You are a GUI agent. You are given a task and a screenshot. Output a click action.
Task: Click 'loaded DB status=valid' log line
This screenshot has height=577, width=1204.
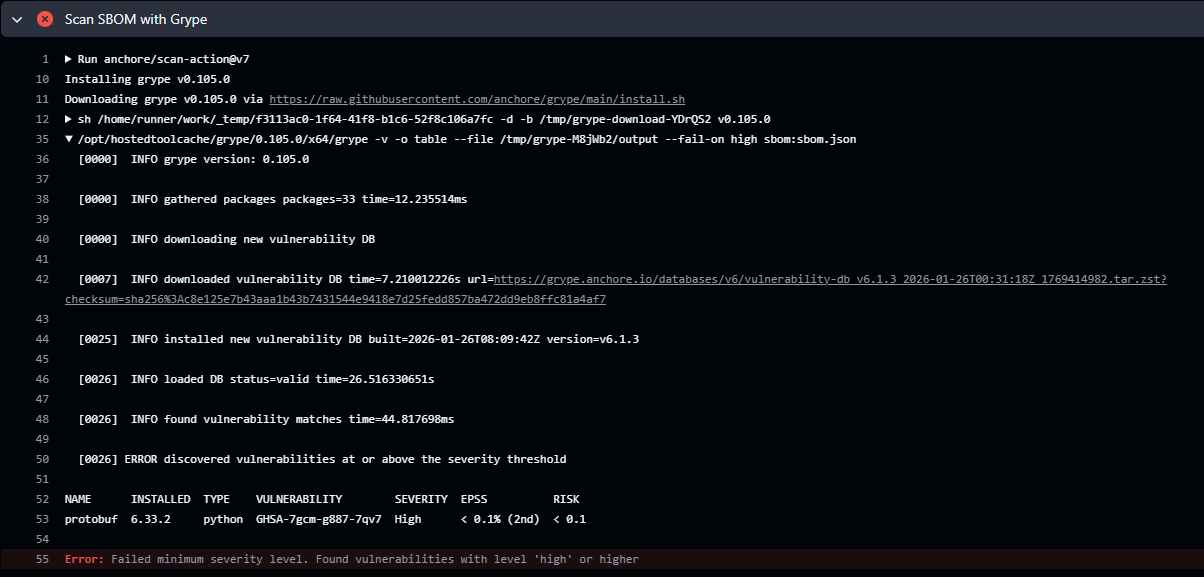[x=256, y=379]
